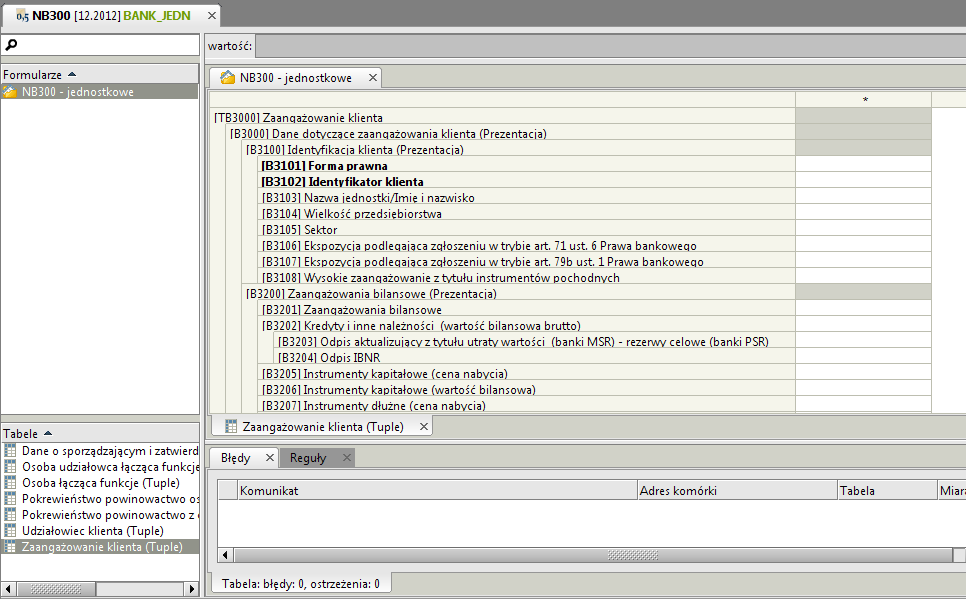This screenshot has height=599, width=966.
Task: Click table icon for Udziałowiec klienta (Tuple)
Action: (x=10, y=531)
